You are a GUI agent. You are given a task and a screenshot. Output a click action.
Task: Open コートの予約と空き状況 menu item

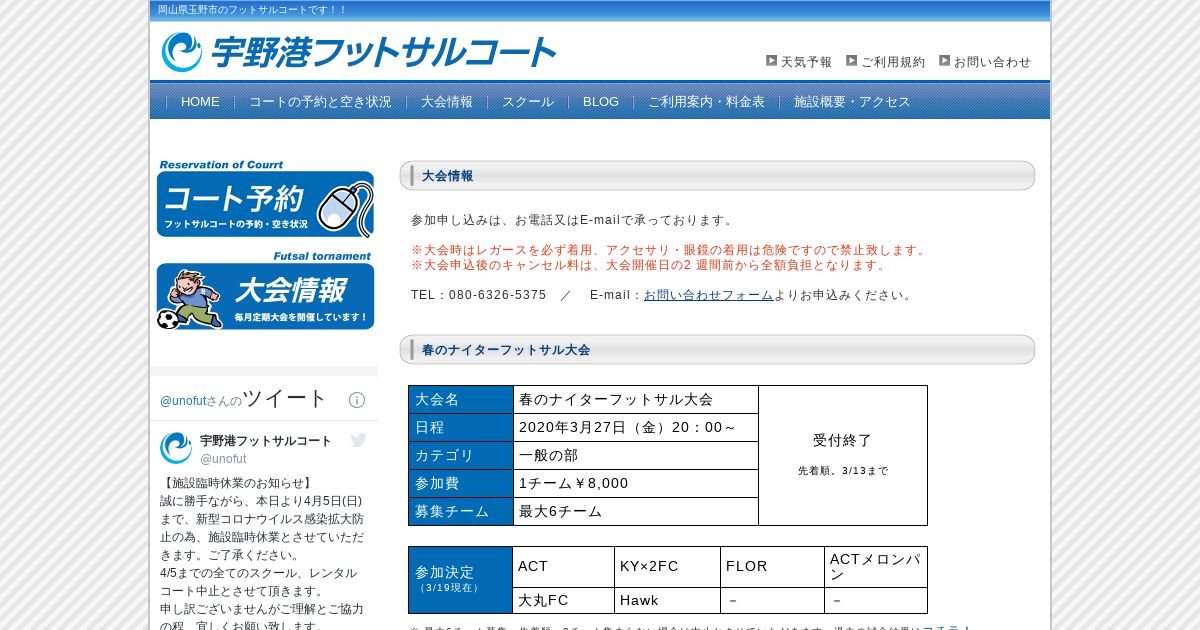(320, 102)
